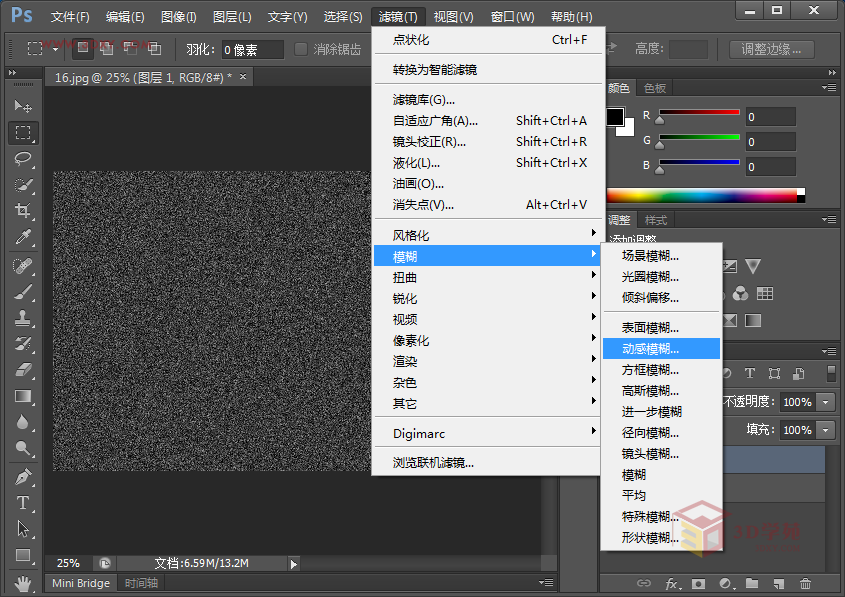Click the feather pixel input field
The height and width of the screenshot is (597, 845).
(252, 50)
